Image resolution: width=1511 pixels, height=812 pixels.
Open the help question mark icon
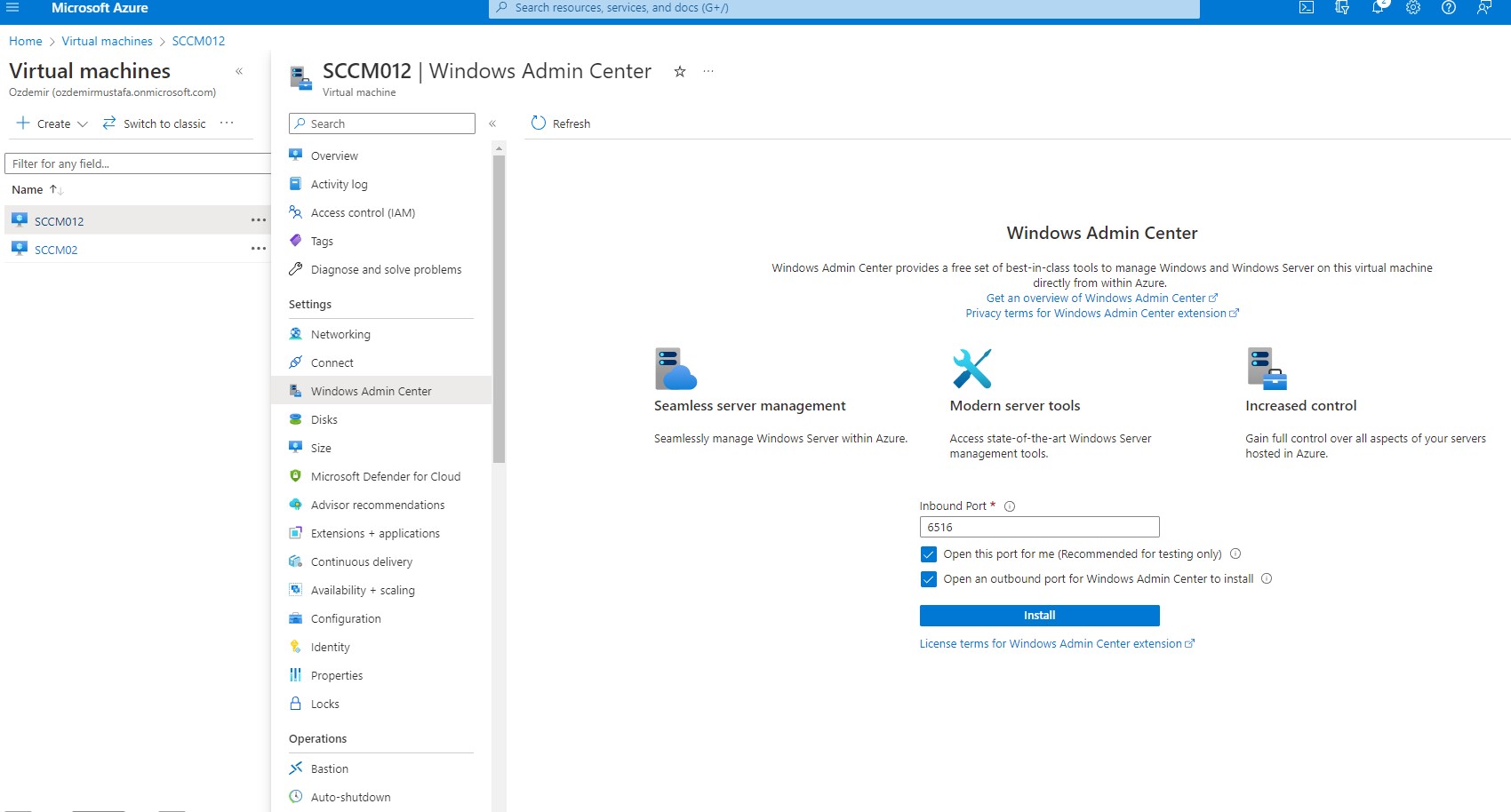[1449, 8]
